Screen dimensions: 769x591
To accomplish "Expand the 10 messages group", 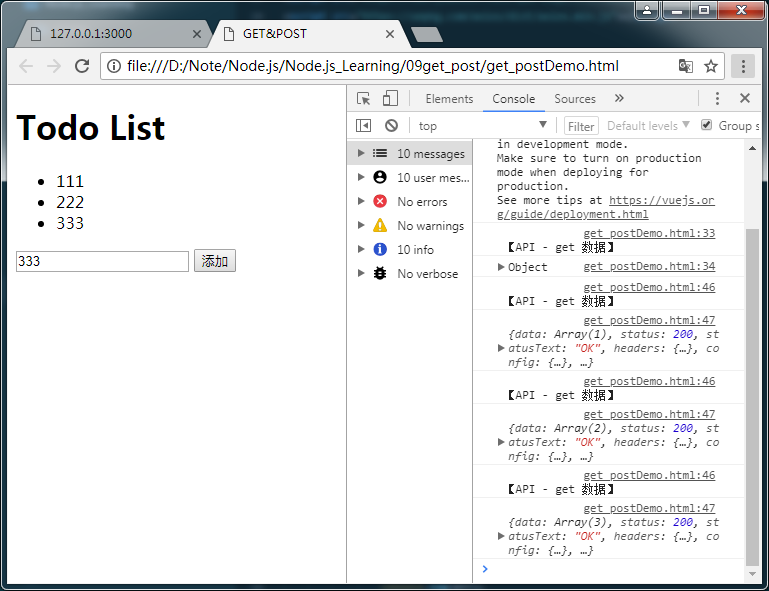I will pos(361,153).
